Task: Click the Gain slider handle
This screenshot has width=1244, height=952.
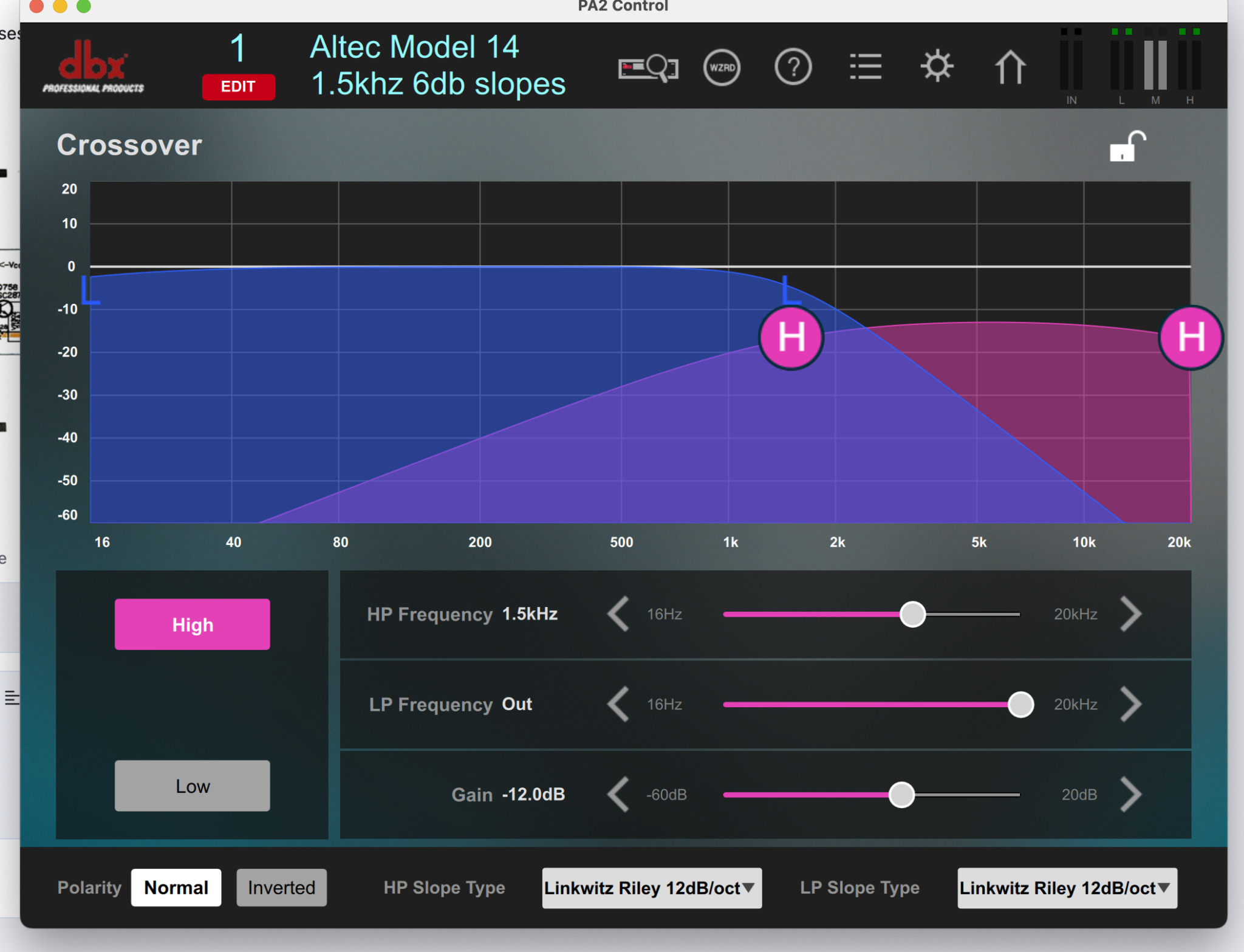Action: 901,795
